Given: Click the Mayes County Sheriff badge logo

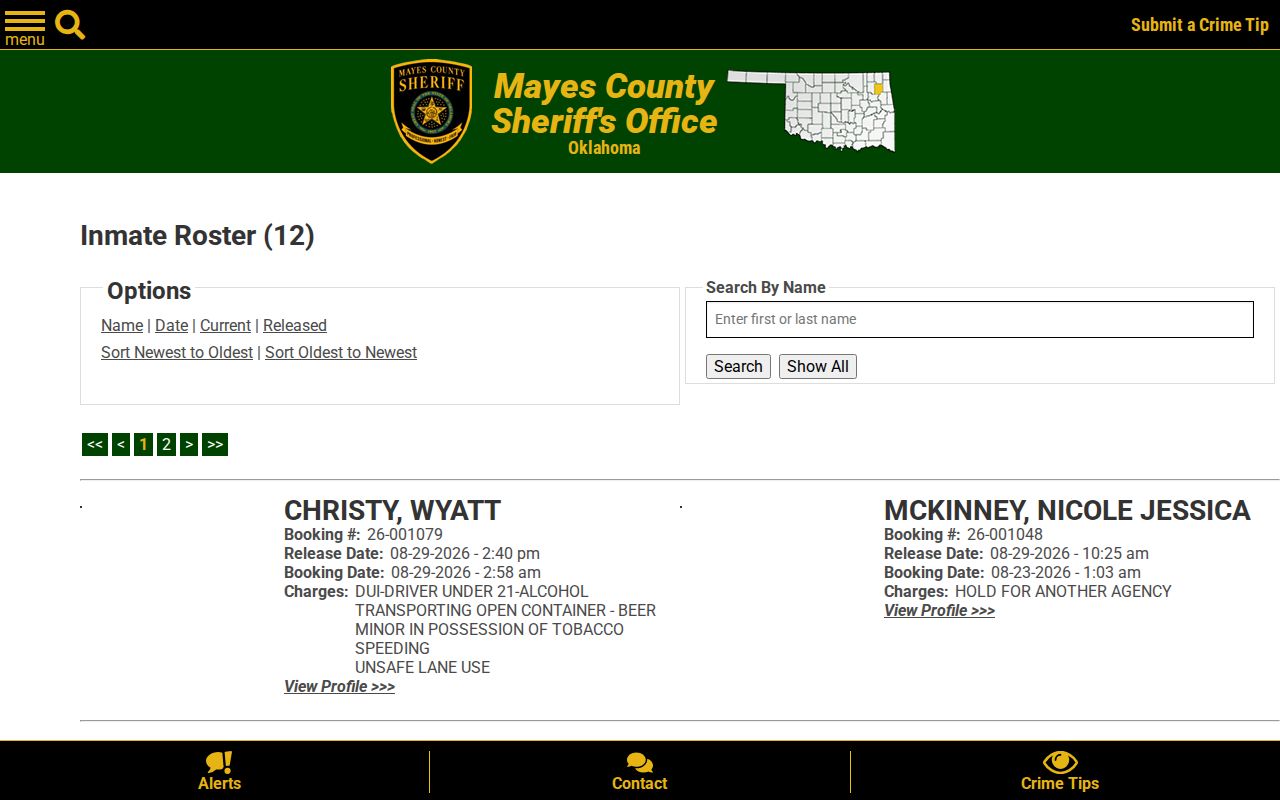Looking at the screenshot, I should tap(431, 111).
